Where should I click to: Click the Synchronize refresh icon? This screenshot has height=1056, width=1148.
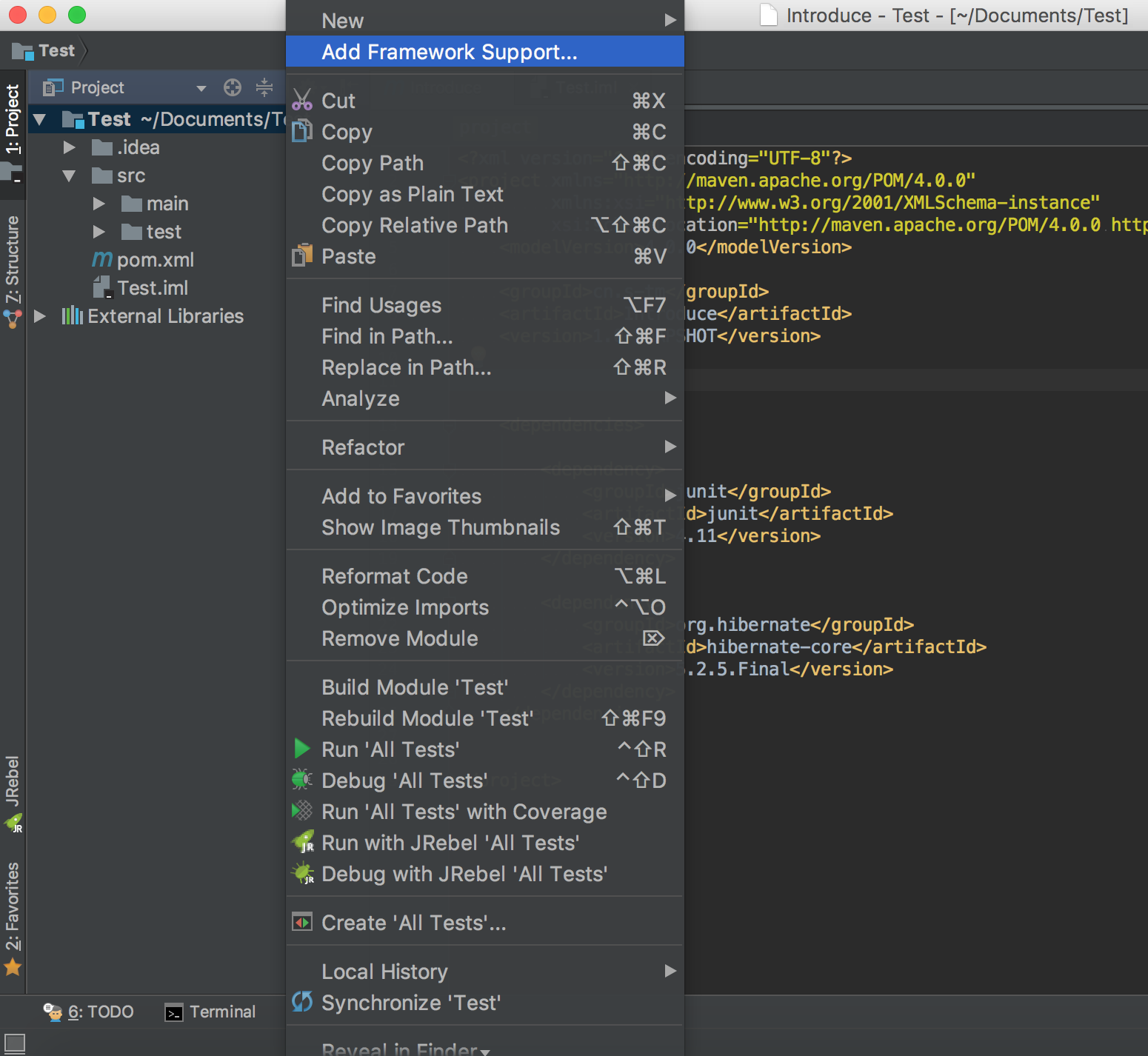point(302,1002)
